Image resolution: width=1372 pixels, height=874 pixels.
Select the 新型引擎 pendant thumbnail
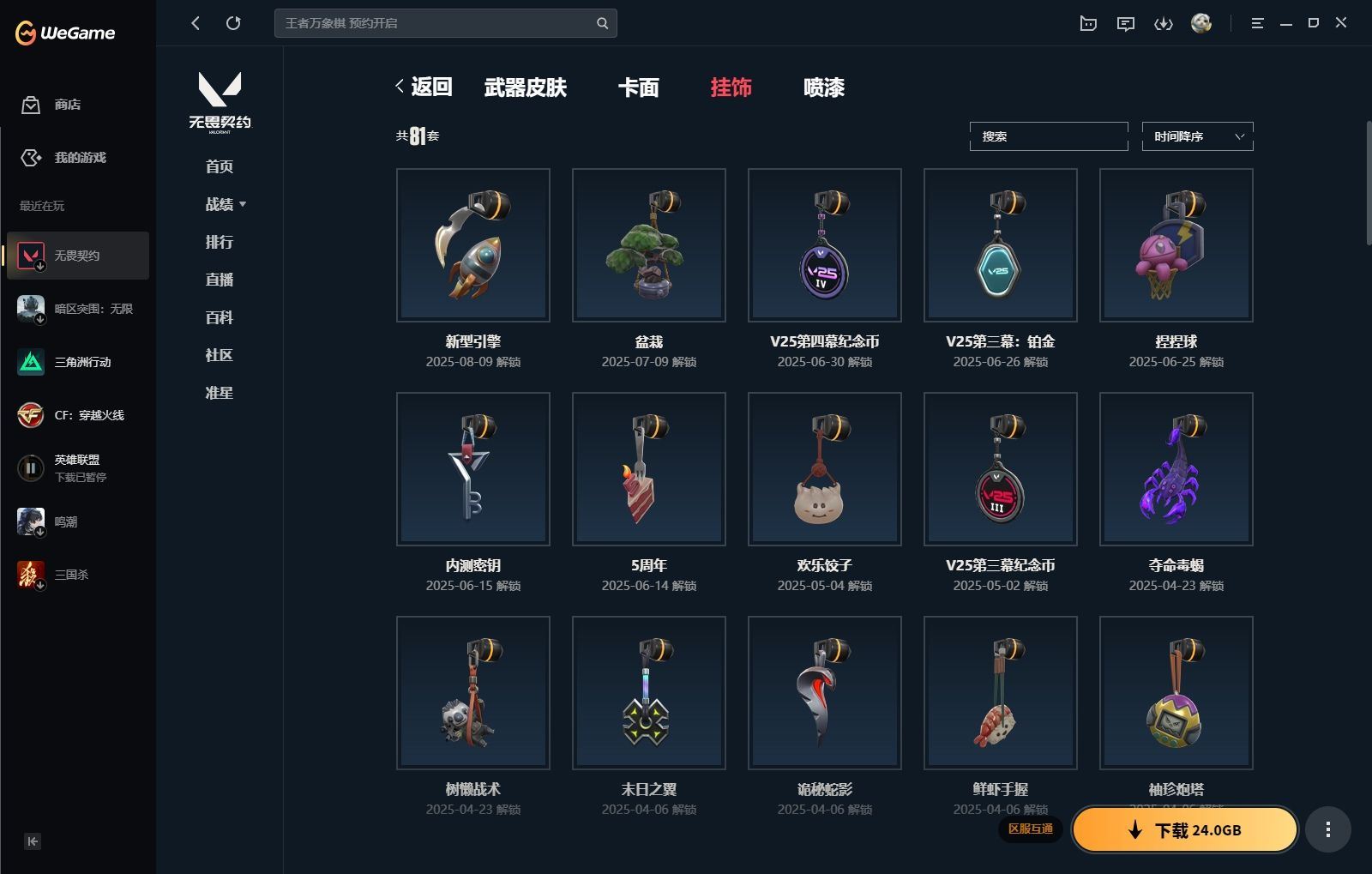(x=473, y=245)
